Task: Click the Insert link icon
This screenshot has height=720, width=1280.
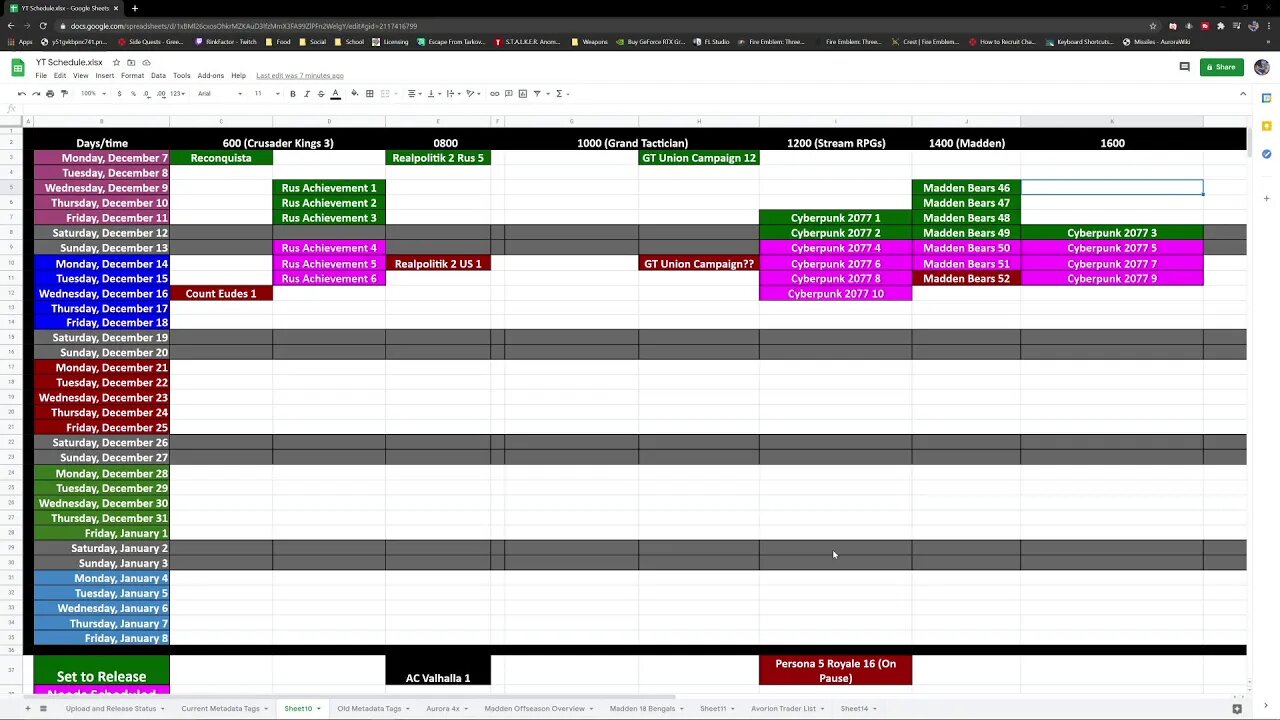Action: coord(494,94)
